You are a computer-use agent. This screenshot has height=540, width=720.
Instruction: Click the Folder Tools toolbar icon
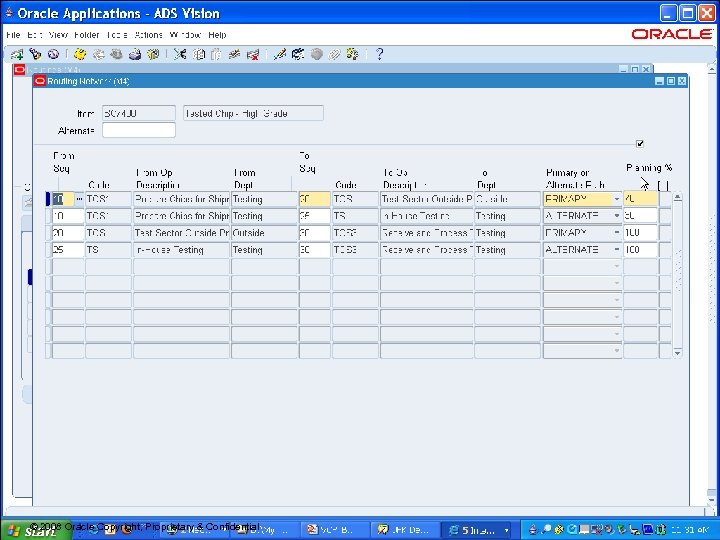(x=352, y=55)
